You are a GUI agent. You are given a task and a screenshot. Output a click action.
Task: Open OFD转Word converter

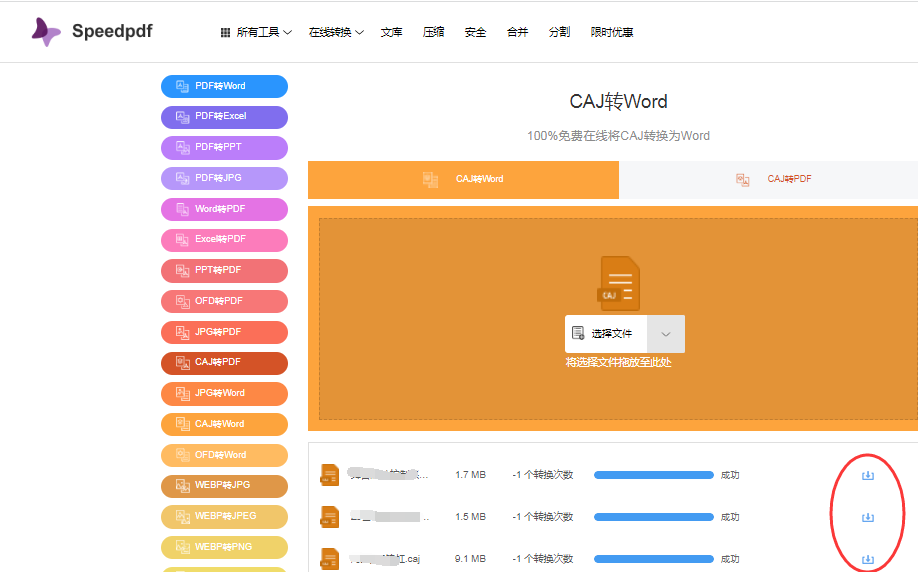(x=224, y=455)
